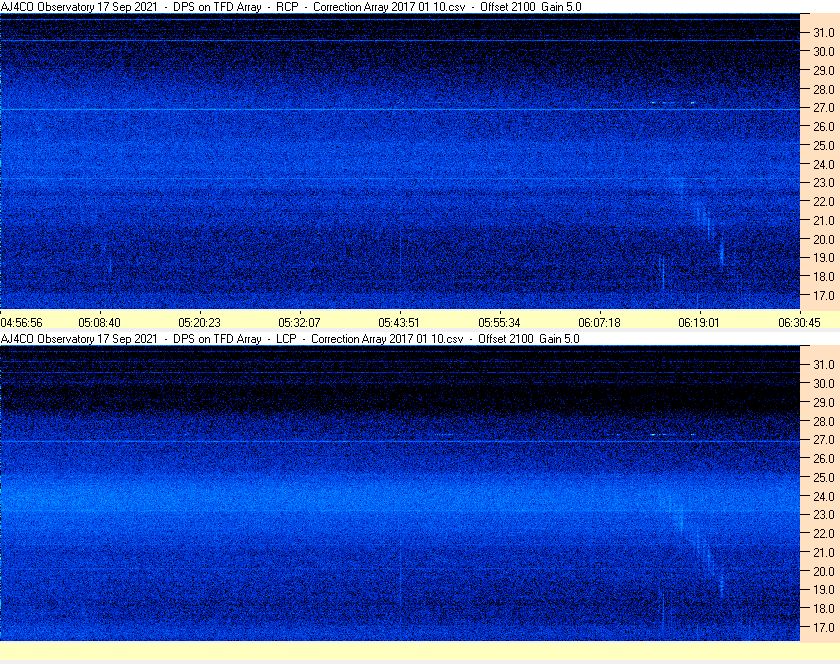The image size is (840, 664).
Task: Click inside the RCP spectrogram plot
Action: coord(400,161)
